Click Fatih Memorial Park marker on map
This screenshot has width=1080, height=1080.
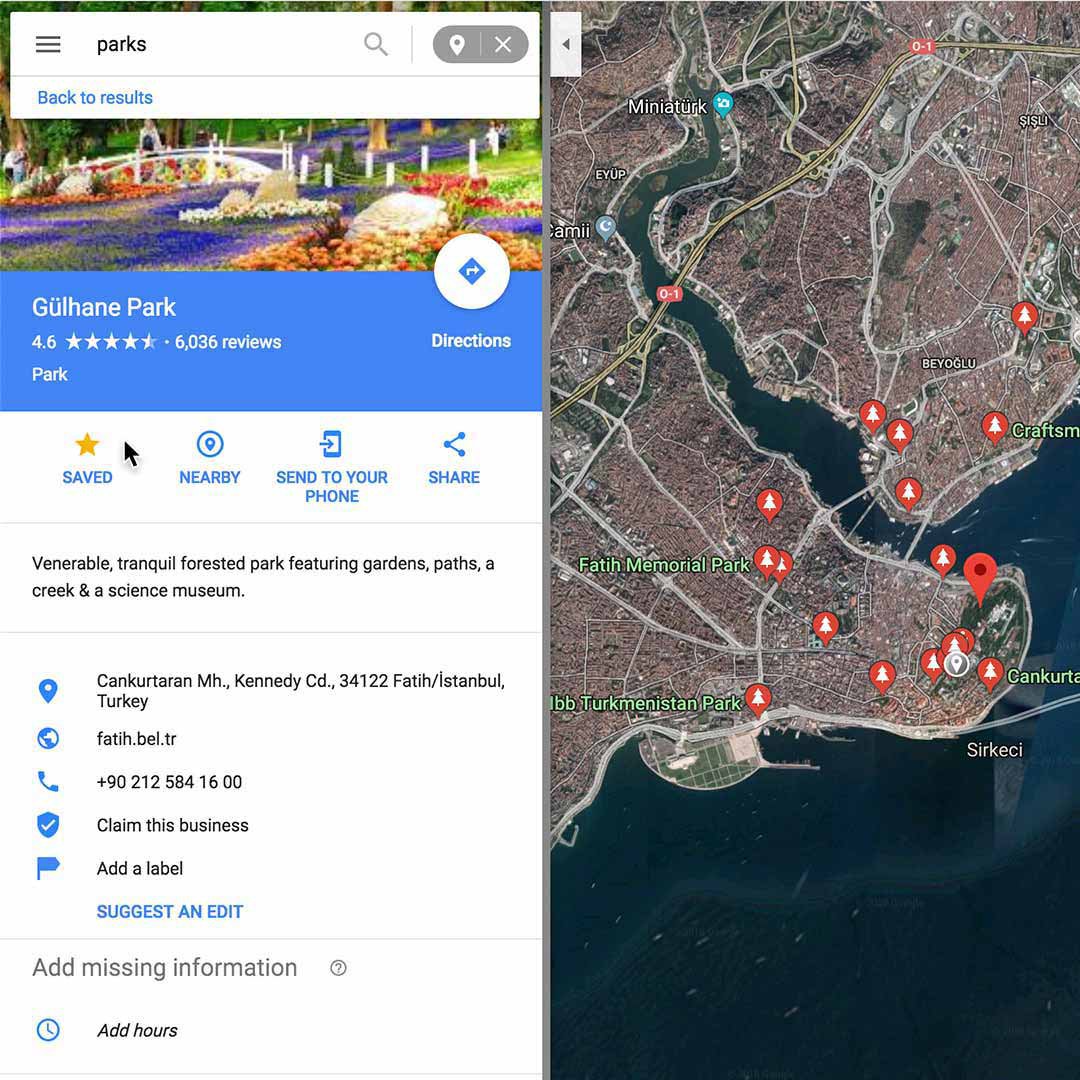pyautogui.click(x=767, y=561)
